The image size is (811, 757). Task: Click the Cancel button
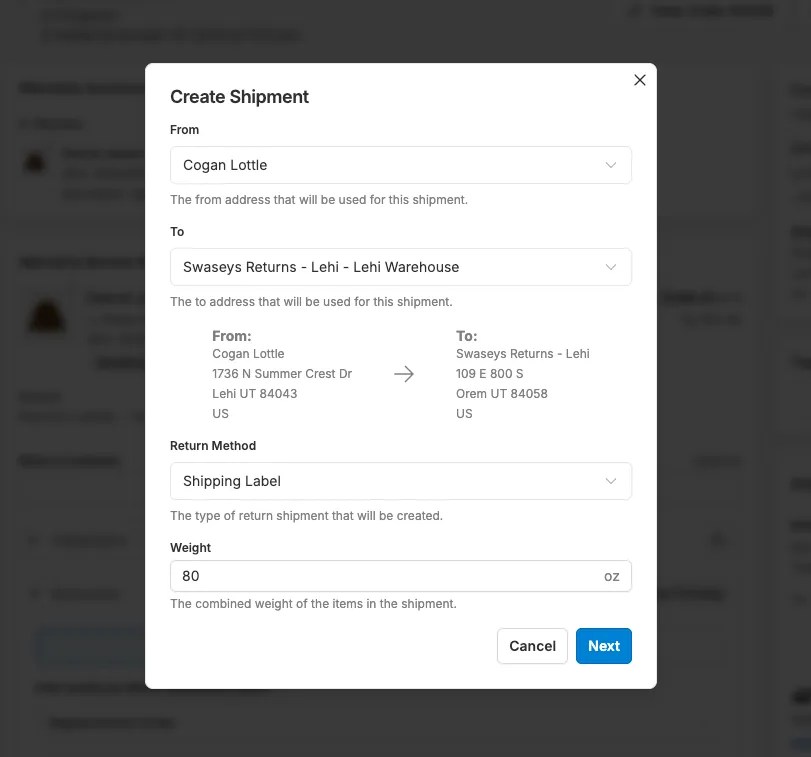pos(532,646)
